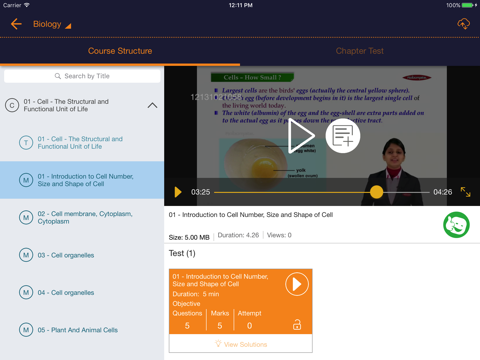Open the Biology subject dropdown
Image resolution: width=480 pixels, height=360 pixels.
click(x=52, y=24)
